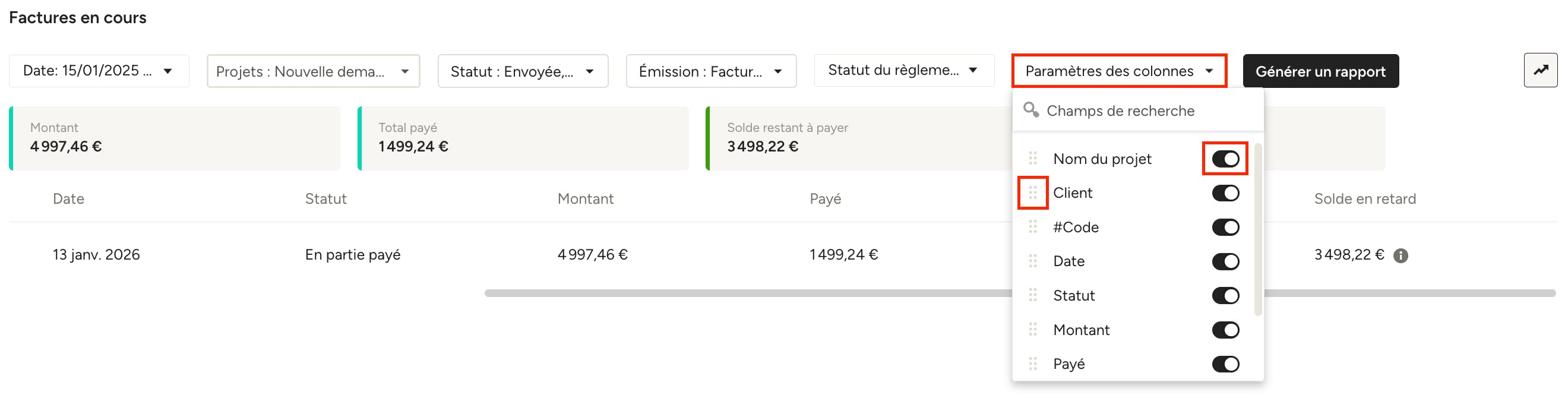Open the Statut du règlement dropdown
The image size is (1568, 398).
tap(904, 71)
